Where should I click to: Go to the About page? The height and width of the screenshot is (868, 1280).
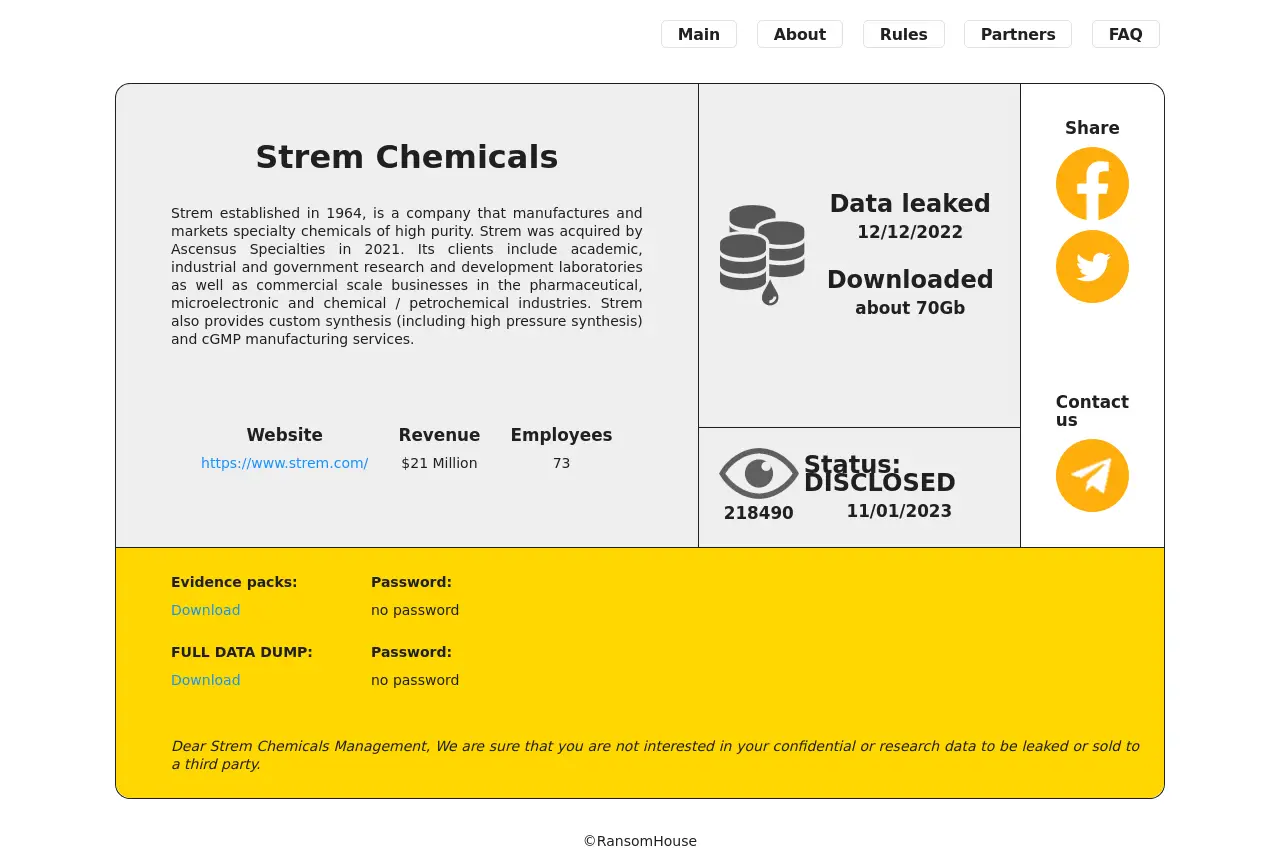click(799, 34)
